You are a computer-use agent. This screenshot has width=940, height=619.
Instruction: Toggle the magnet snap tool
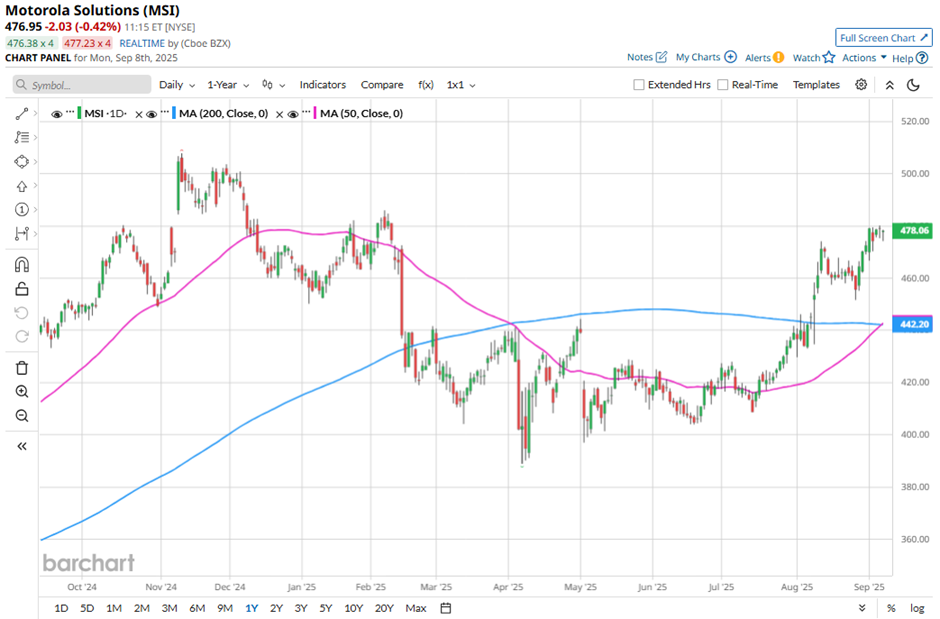coord(22,264)
